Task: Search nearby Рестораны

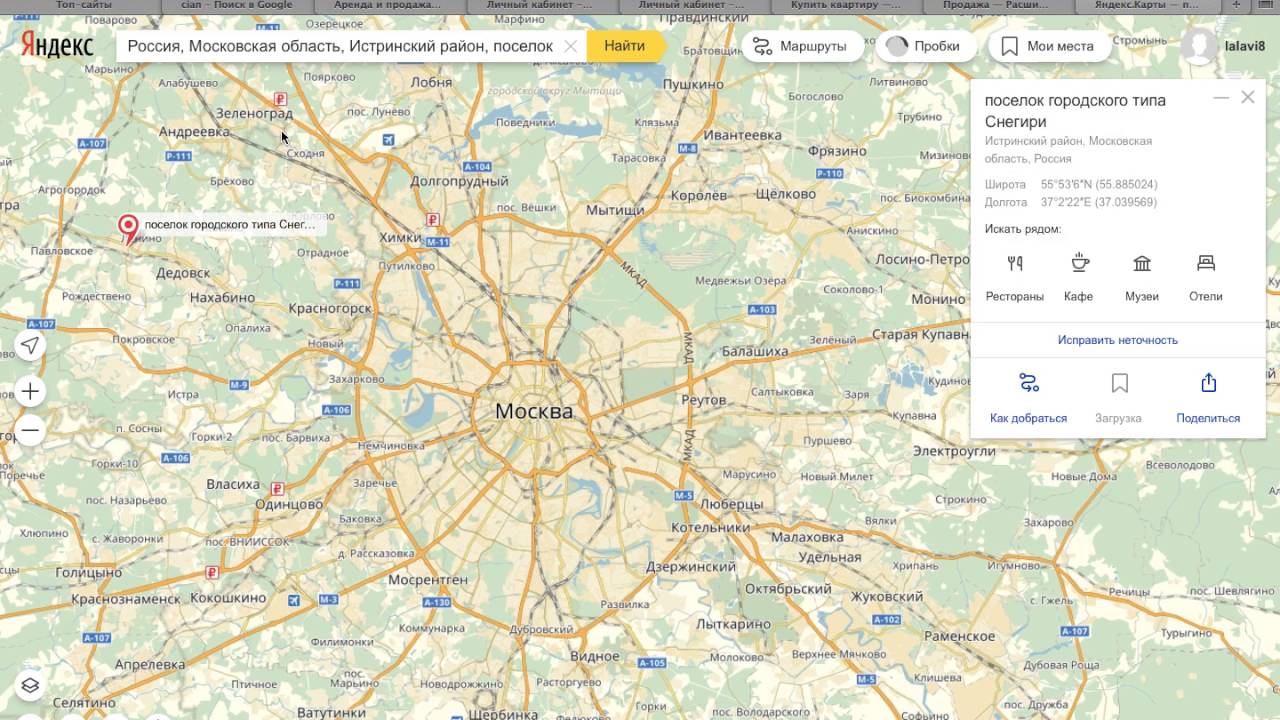Action: pyautogui.click(x=1015, y=277)
